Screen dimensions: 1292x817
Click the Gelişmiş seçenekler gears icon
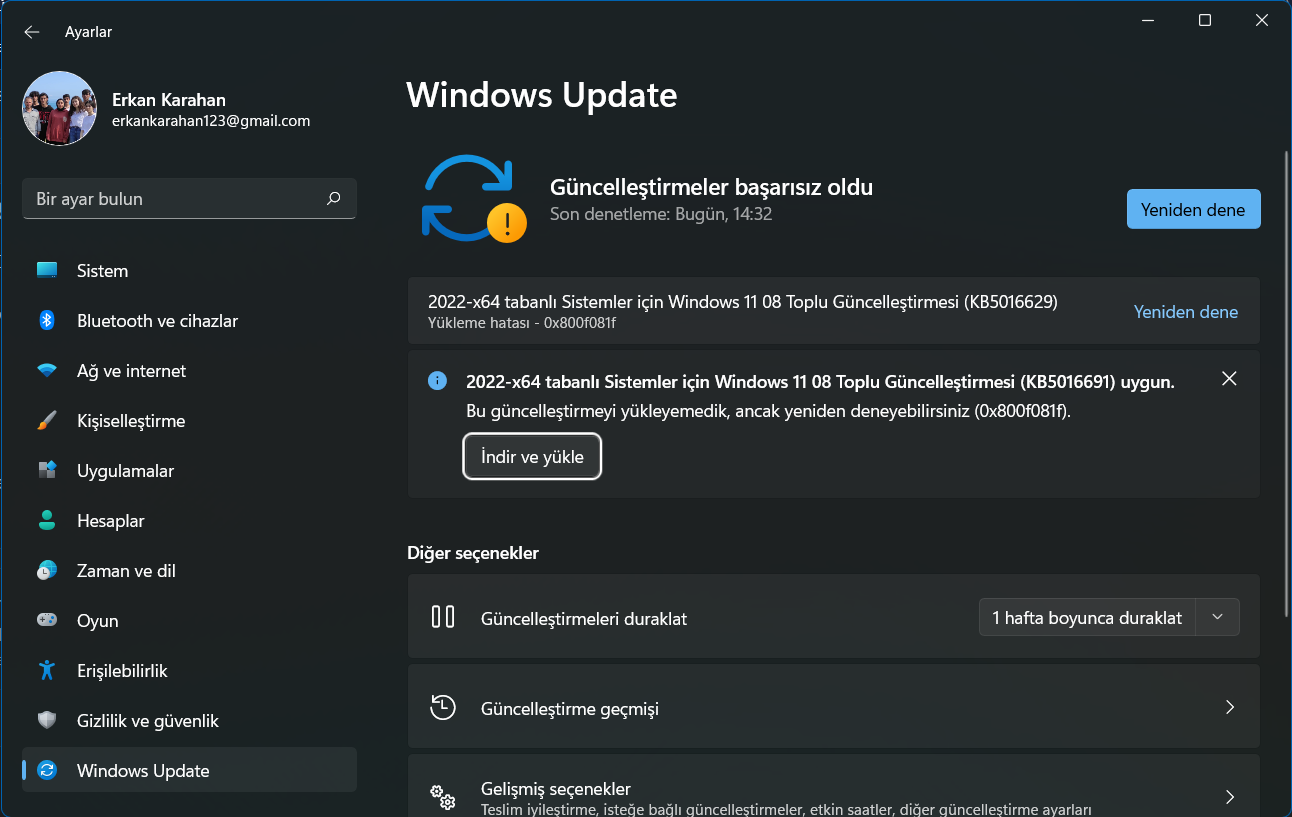coord(443,797)
